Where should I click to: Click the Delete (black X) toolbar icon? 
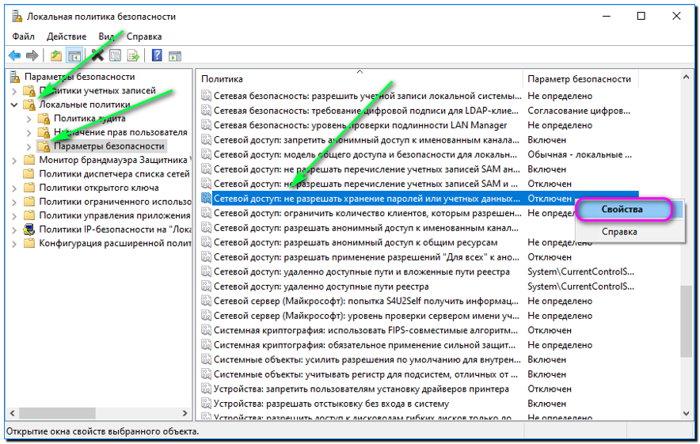(x=97, y=56)
